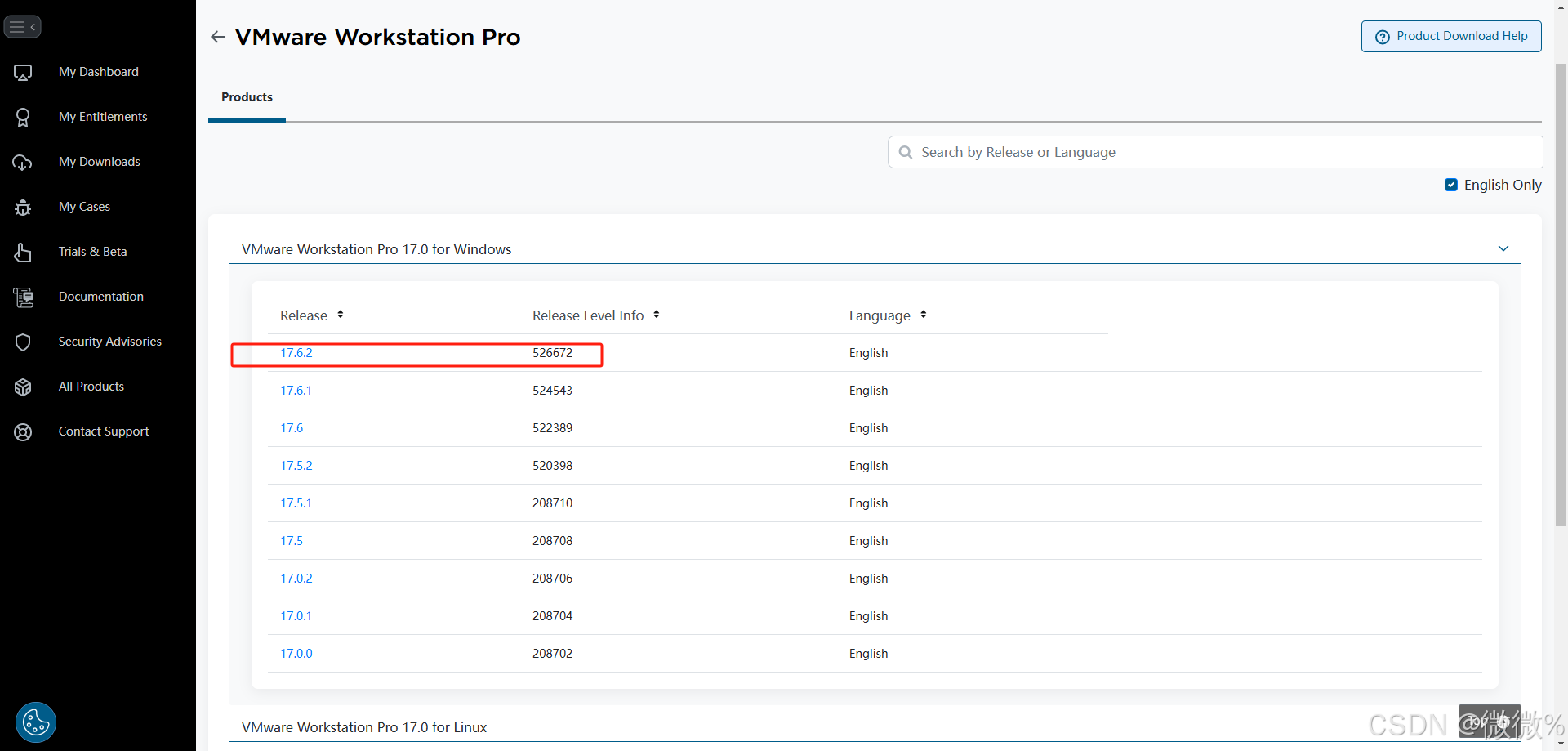This screenshot has height=751, width=1568.
Task: Click the My Cases bug icon
Action: click(x=23, y=208)
